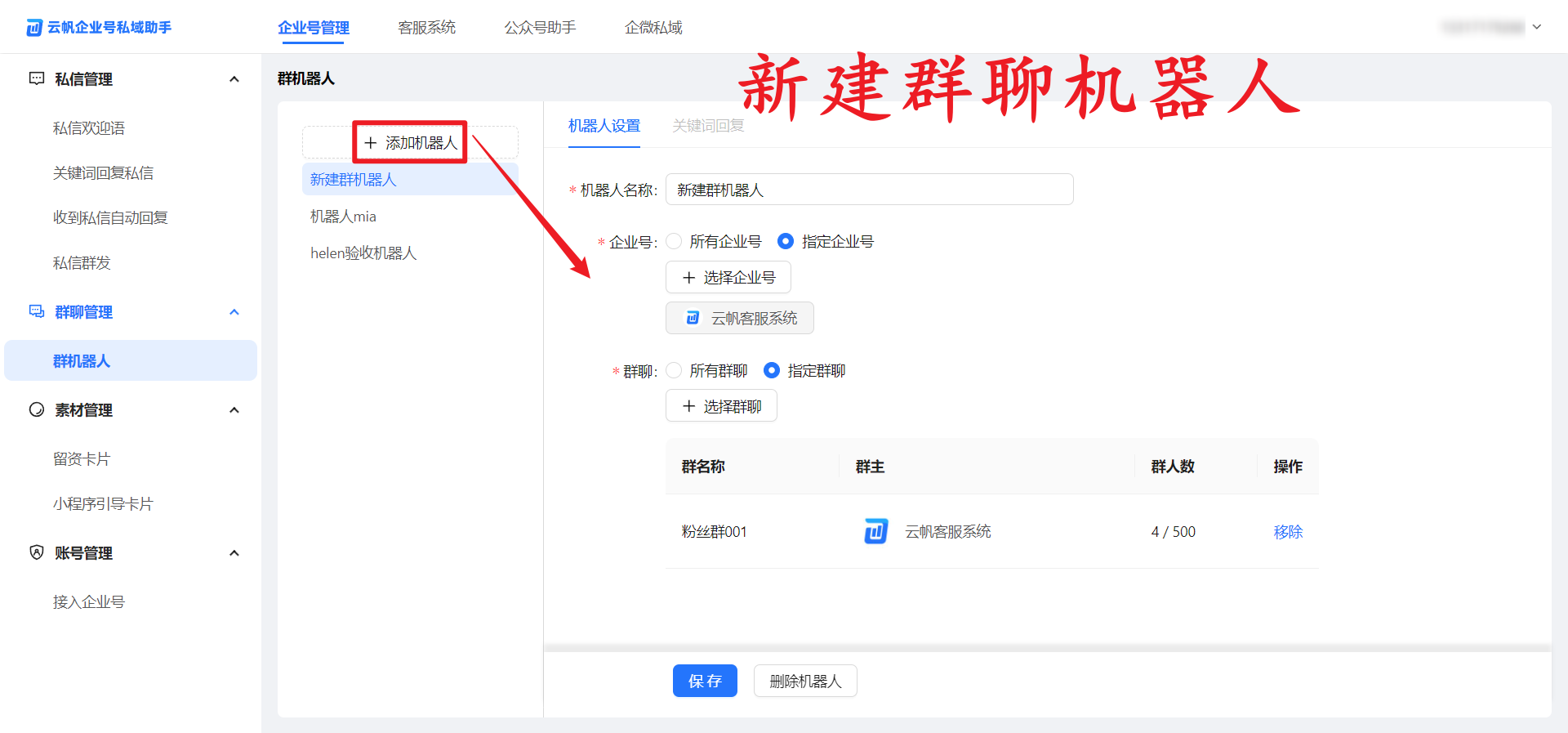The image size is (1568, 733).
Task: Click the 私信管理 message icon
Action: [37, 78]
